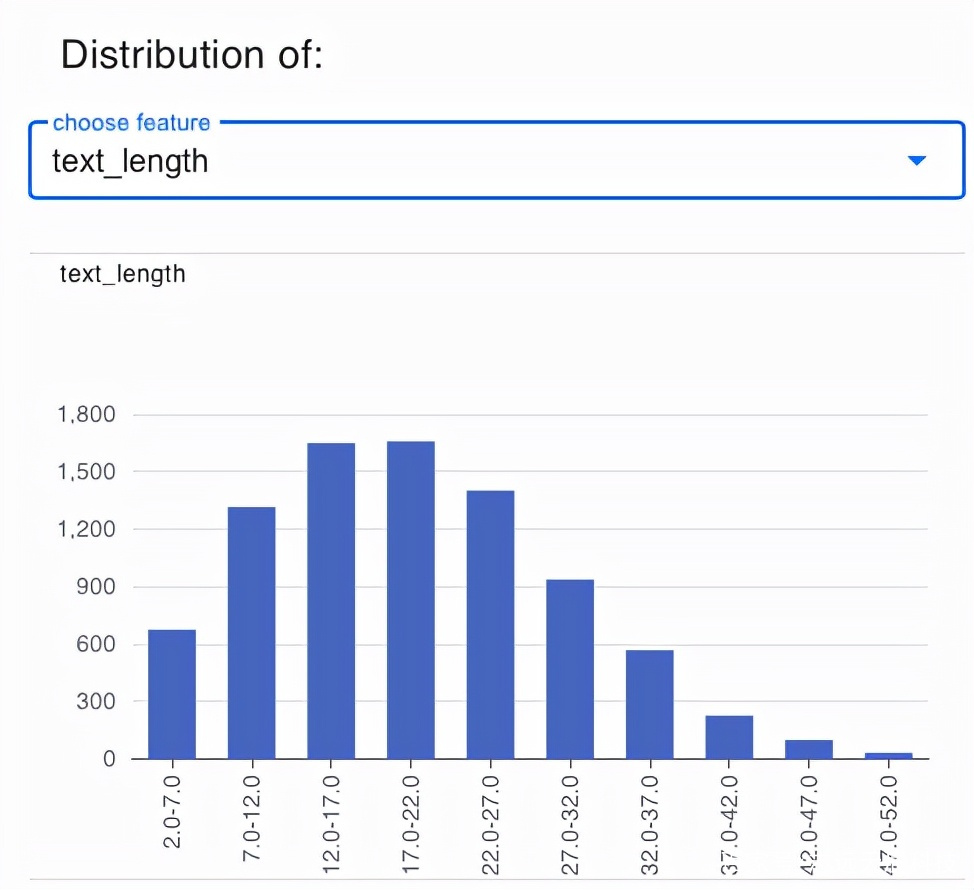The image size is (974, 890).
Task: Select the small 42.0-47.0 bar
Action: pos(809,749)
